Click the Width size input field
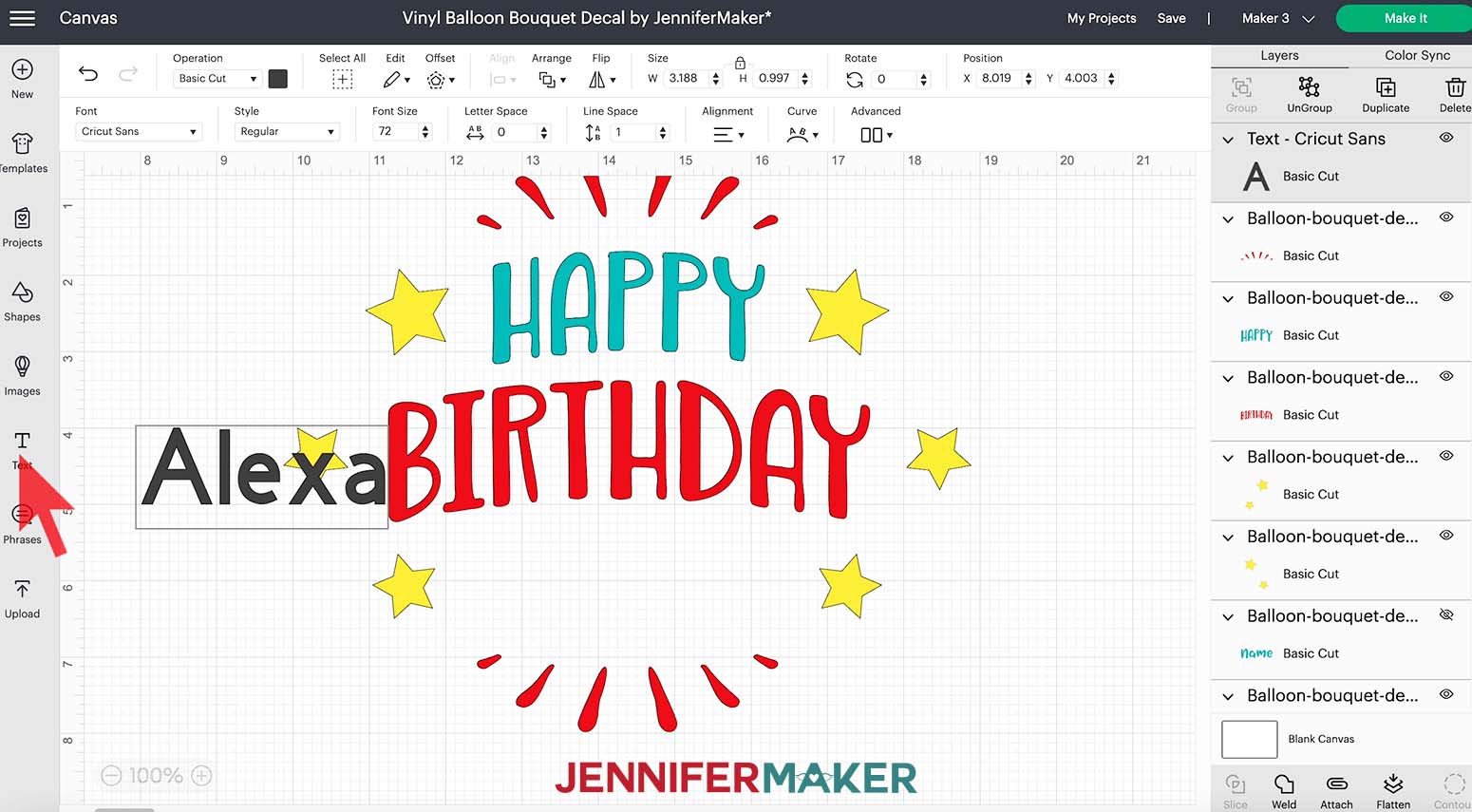The height and width of the screenshot is (812, 1472). pyautogui.click(x=685, y=79)
